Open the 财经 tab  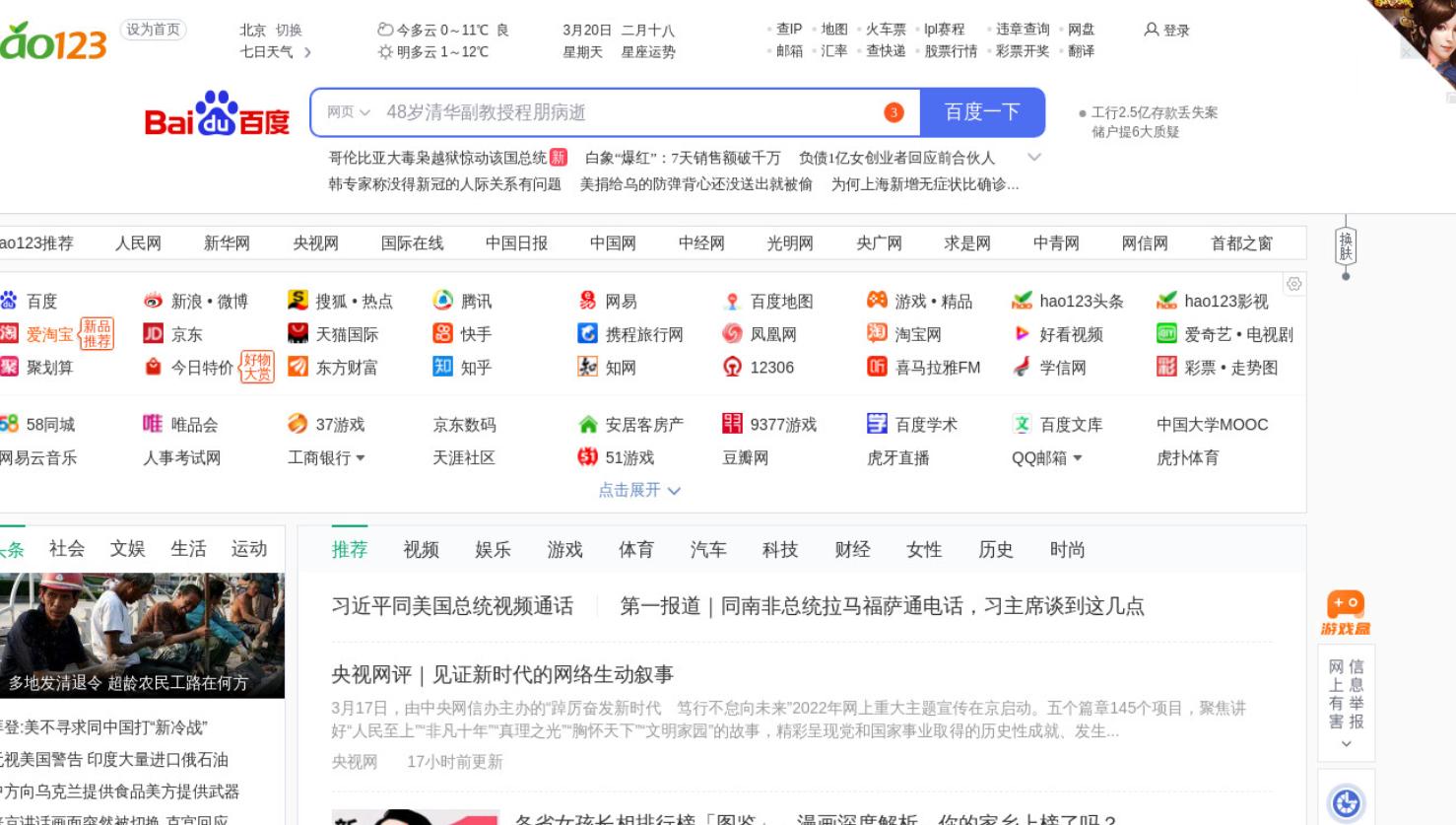(852, 549)
